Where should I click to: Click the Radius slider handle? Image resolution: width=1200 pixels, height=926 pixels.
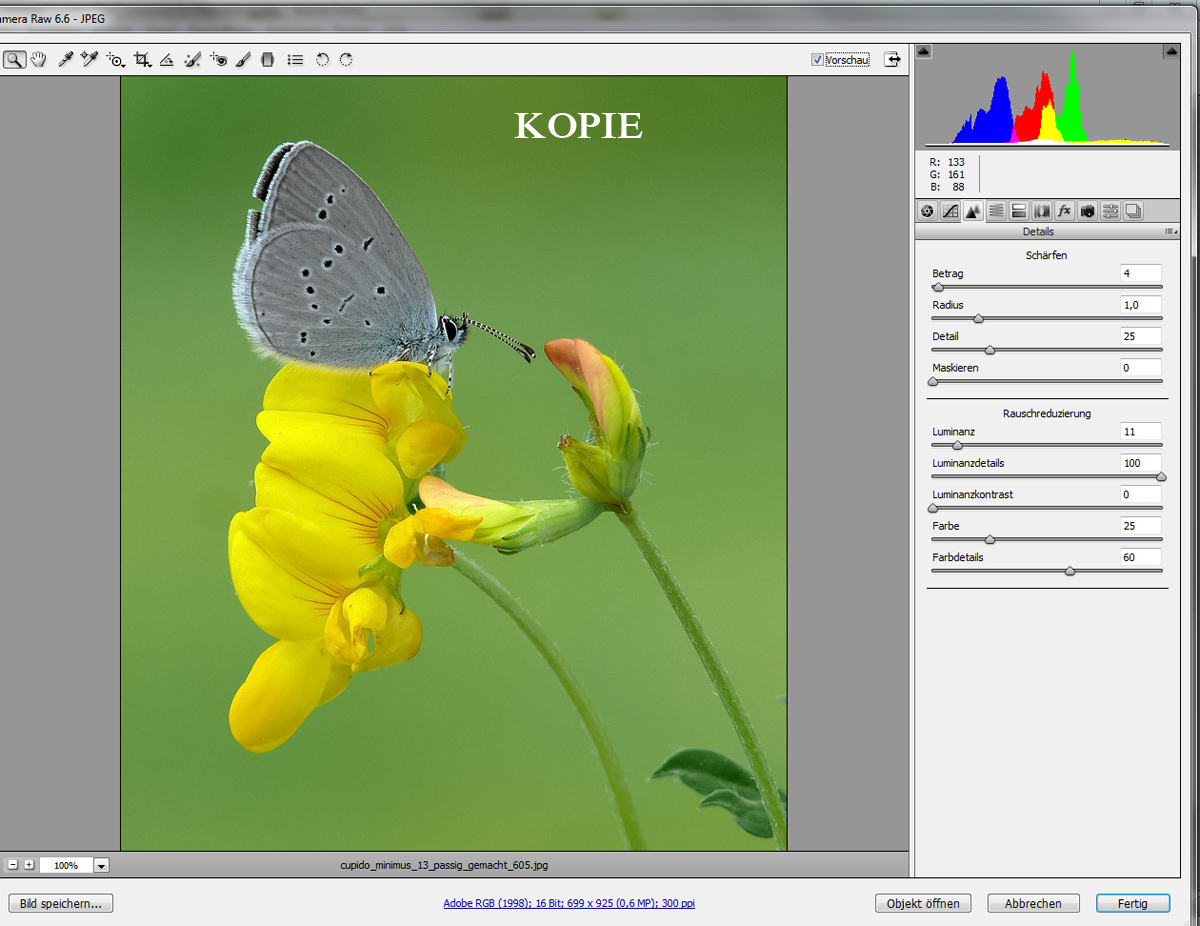(x=979, y=319)
